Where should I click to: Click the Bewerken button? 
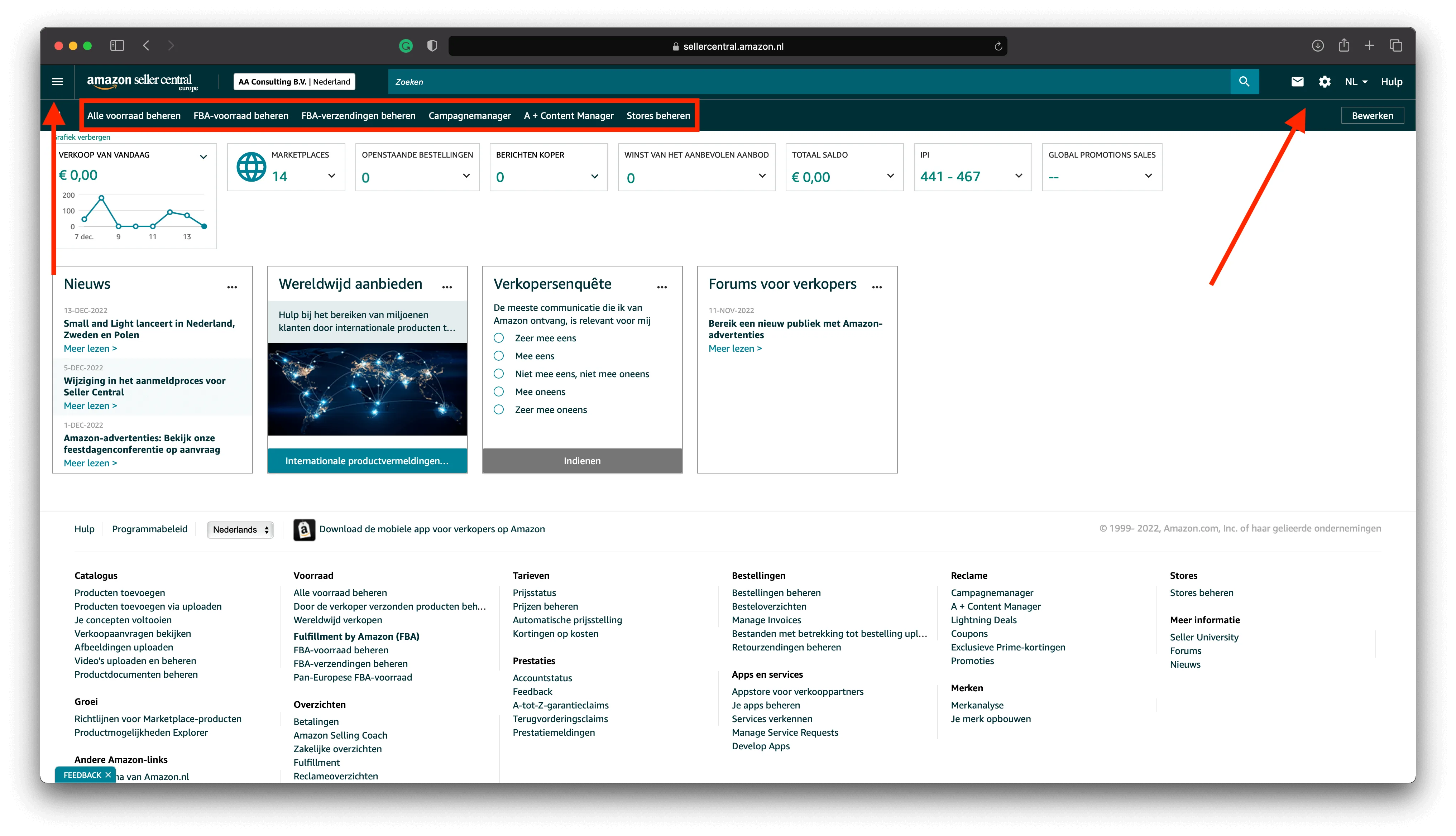pyautogui.click(x=1371, y=115)
